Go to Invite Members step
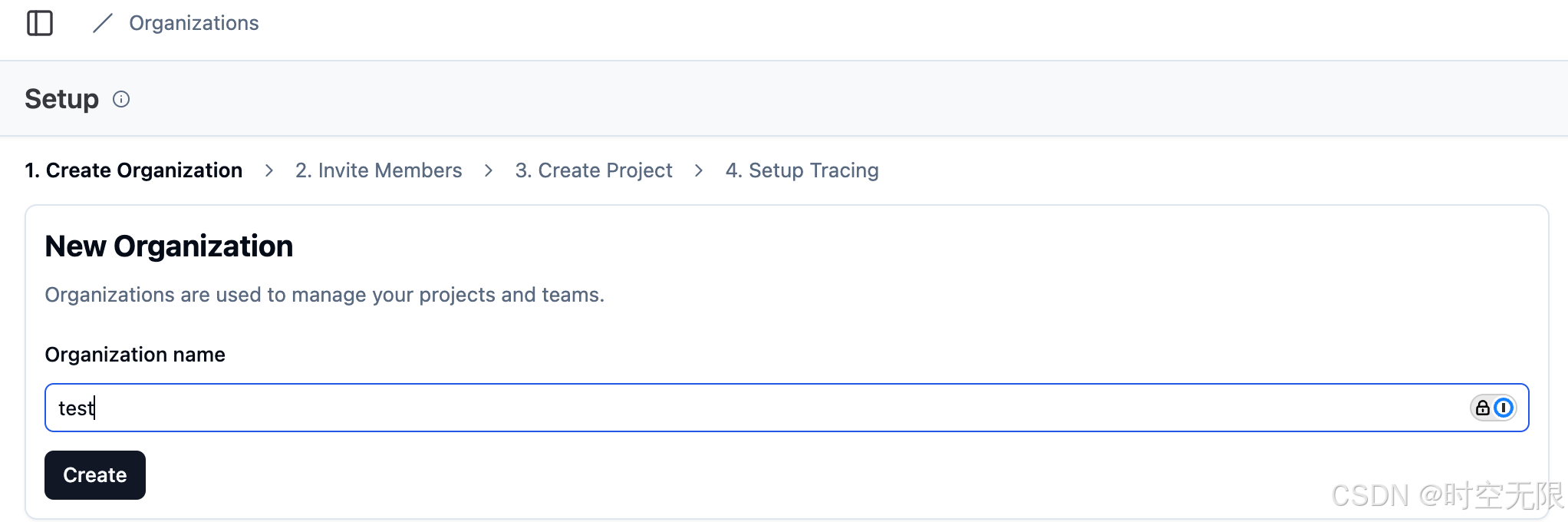1568x522 pixels. 379,170
